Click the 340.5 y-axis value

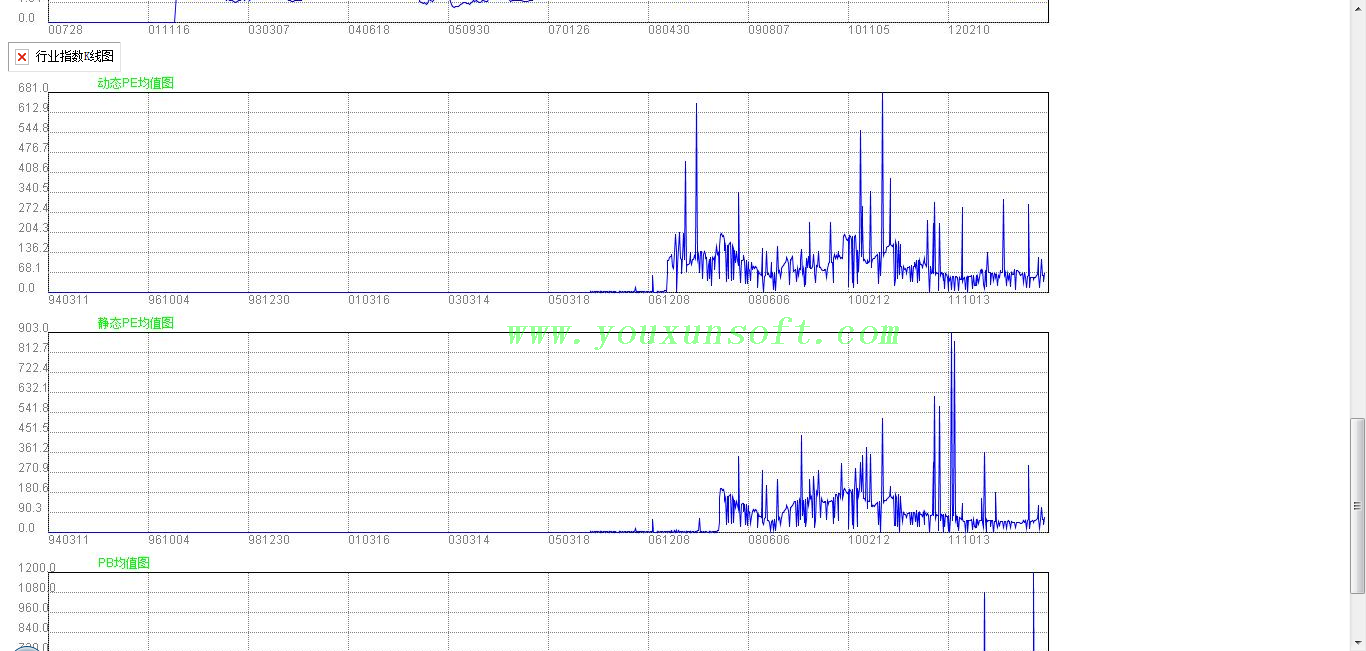tap(33, 188)
